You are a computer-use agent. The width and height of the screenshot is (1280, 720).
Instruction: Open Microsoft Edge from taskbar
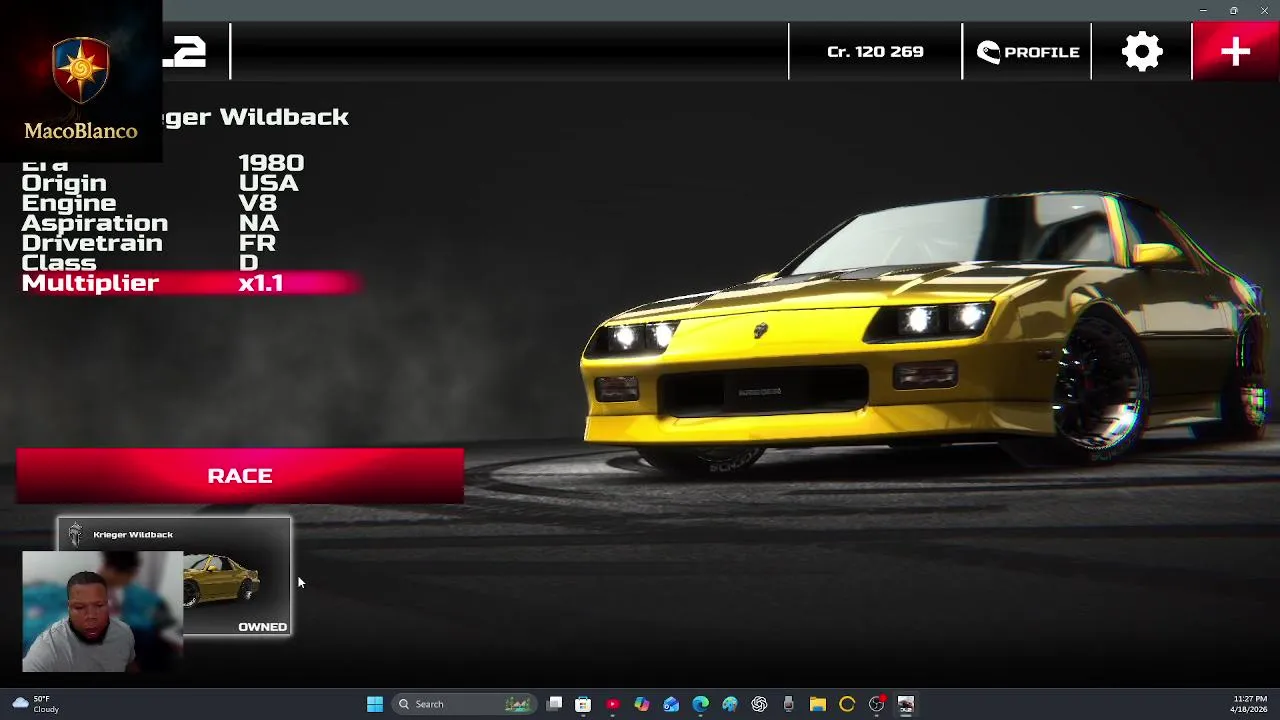click(x=700, y=704)
